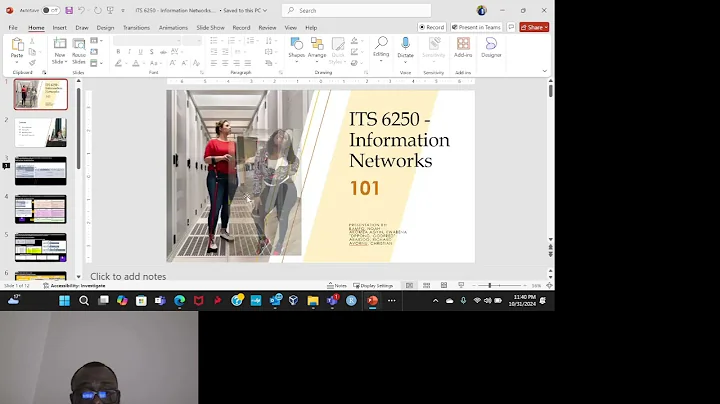This screenshot has height=404, width=720.
Task: Toggle AutoSave switch on
Action: 51,10
